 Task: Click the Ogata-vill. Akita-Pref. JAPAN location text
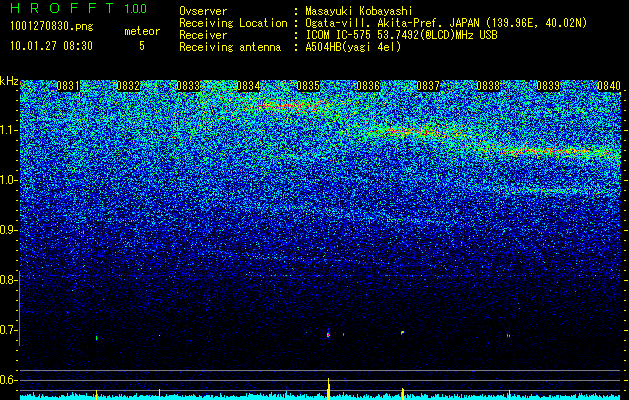pyautogui.click(x=446, y=23)
